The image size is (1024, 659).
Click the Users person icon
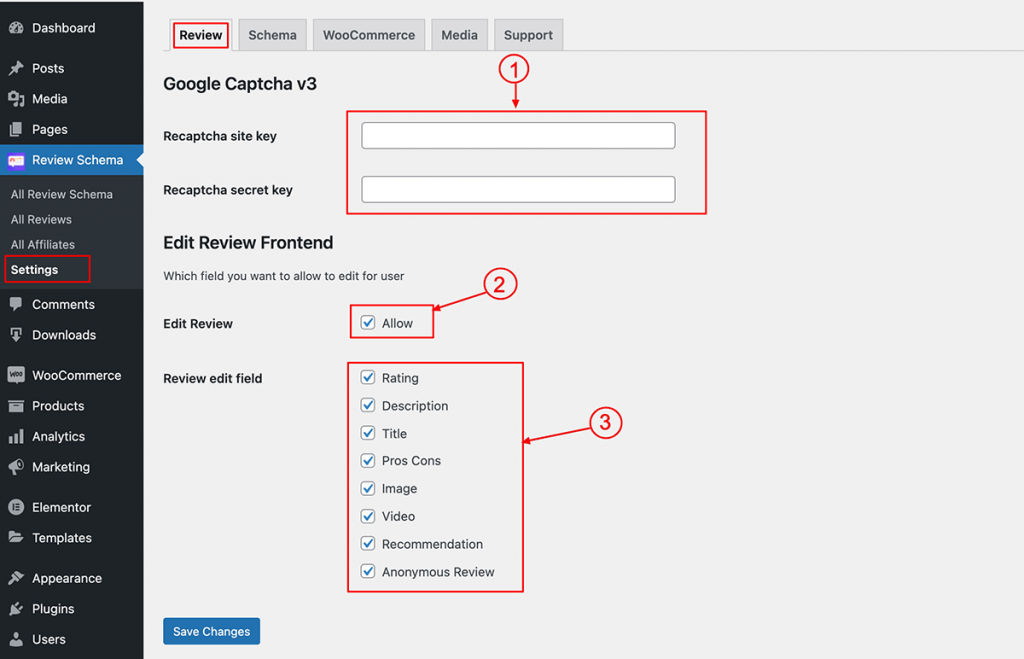16,639
